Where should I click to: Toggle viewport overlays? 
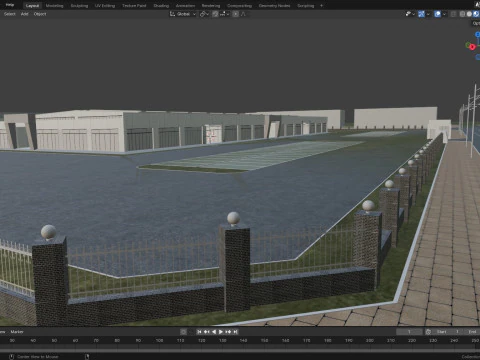pyautogui.click(x=438, y=14)
